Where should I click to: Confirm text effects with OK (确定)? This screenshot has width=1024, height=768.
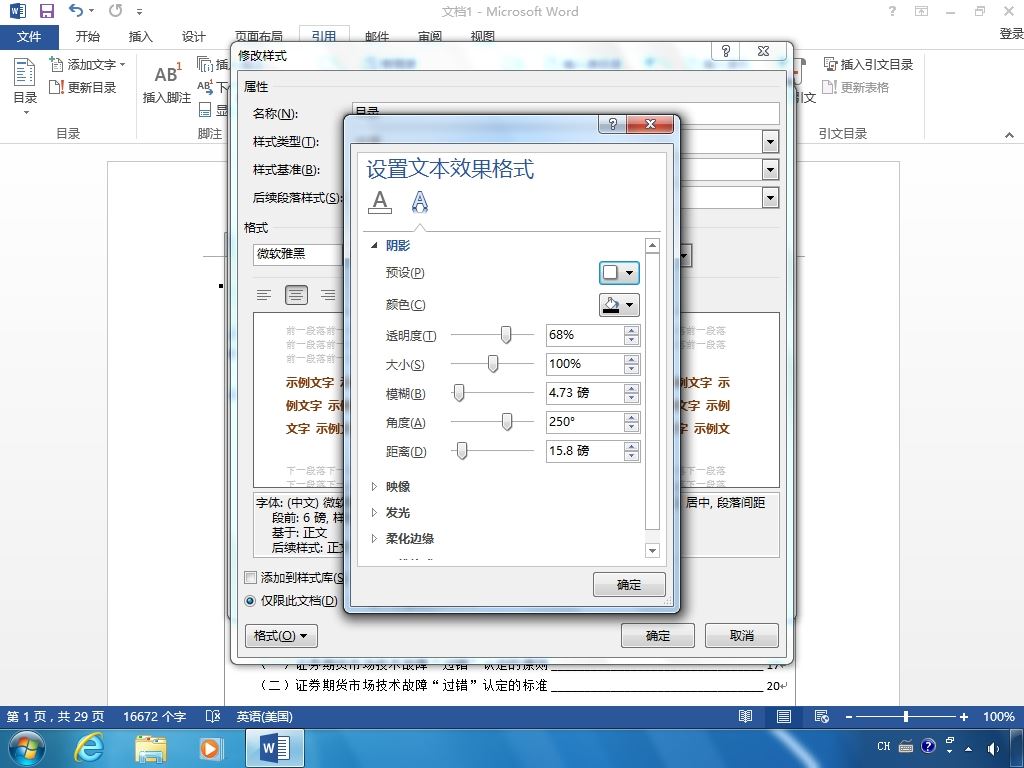[629, 584]
